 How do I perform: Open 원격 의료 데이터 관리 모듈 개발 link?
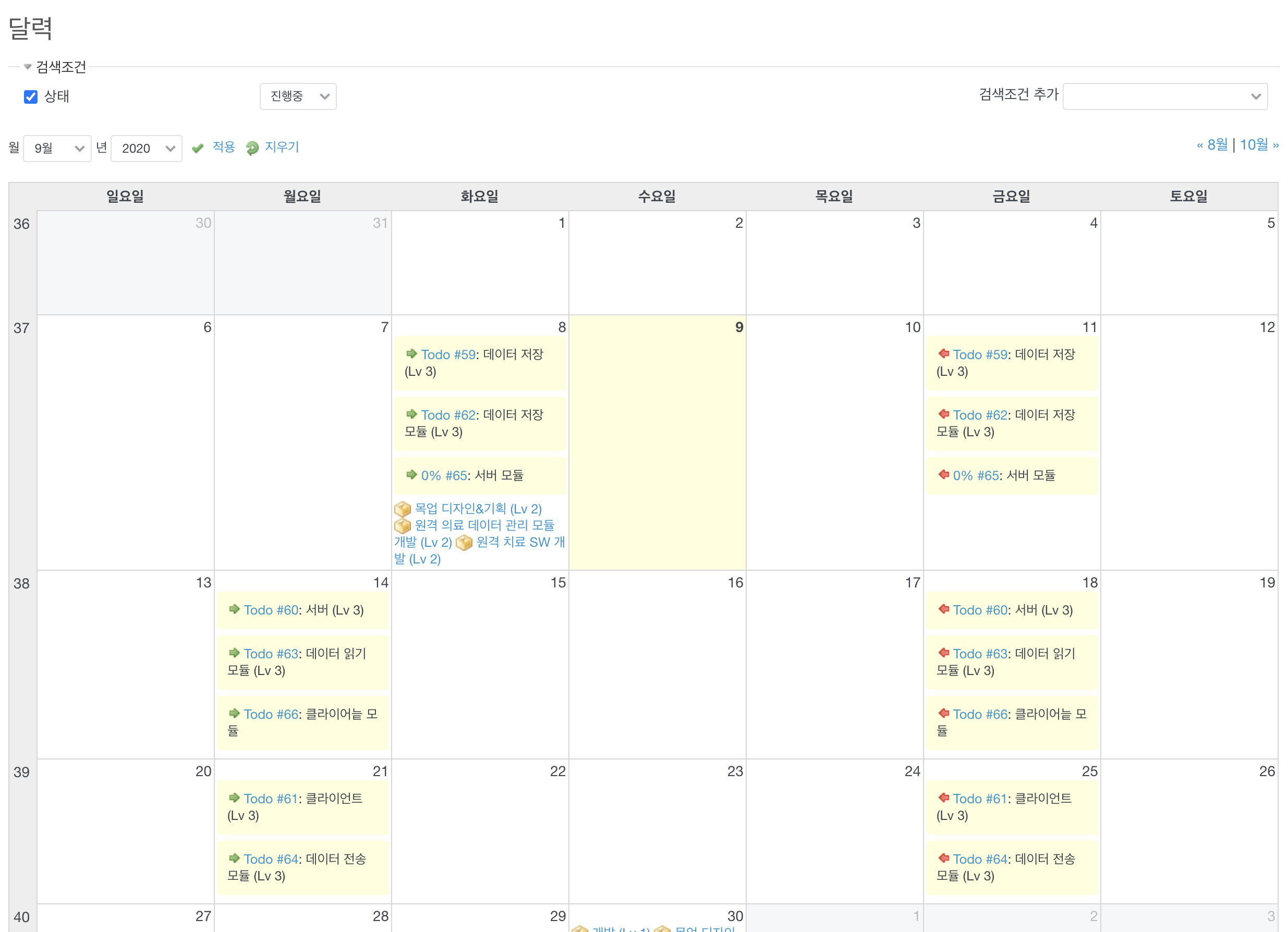pos(484,525)
